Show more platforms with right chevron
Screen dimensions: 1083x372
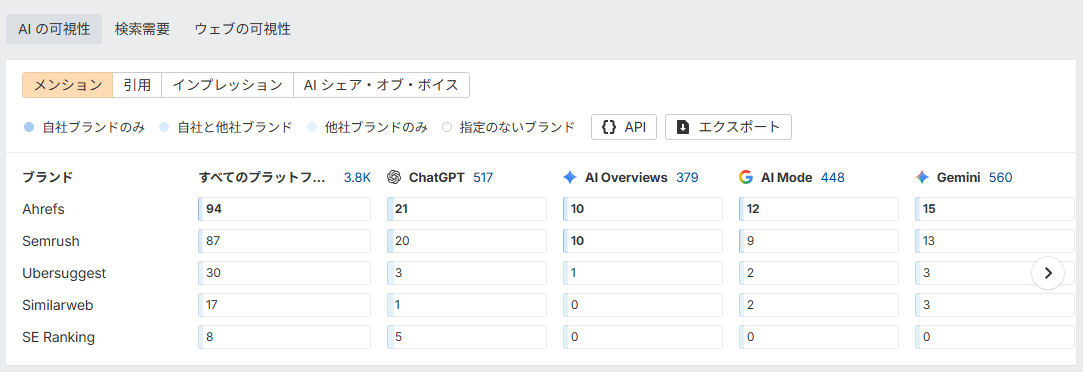tap(1048, 273)
